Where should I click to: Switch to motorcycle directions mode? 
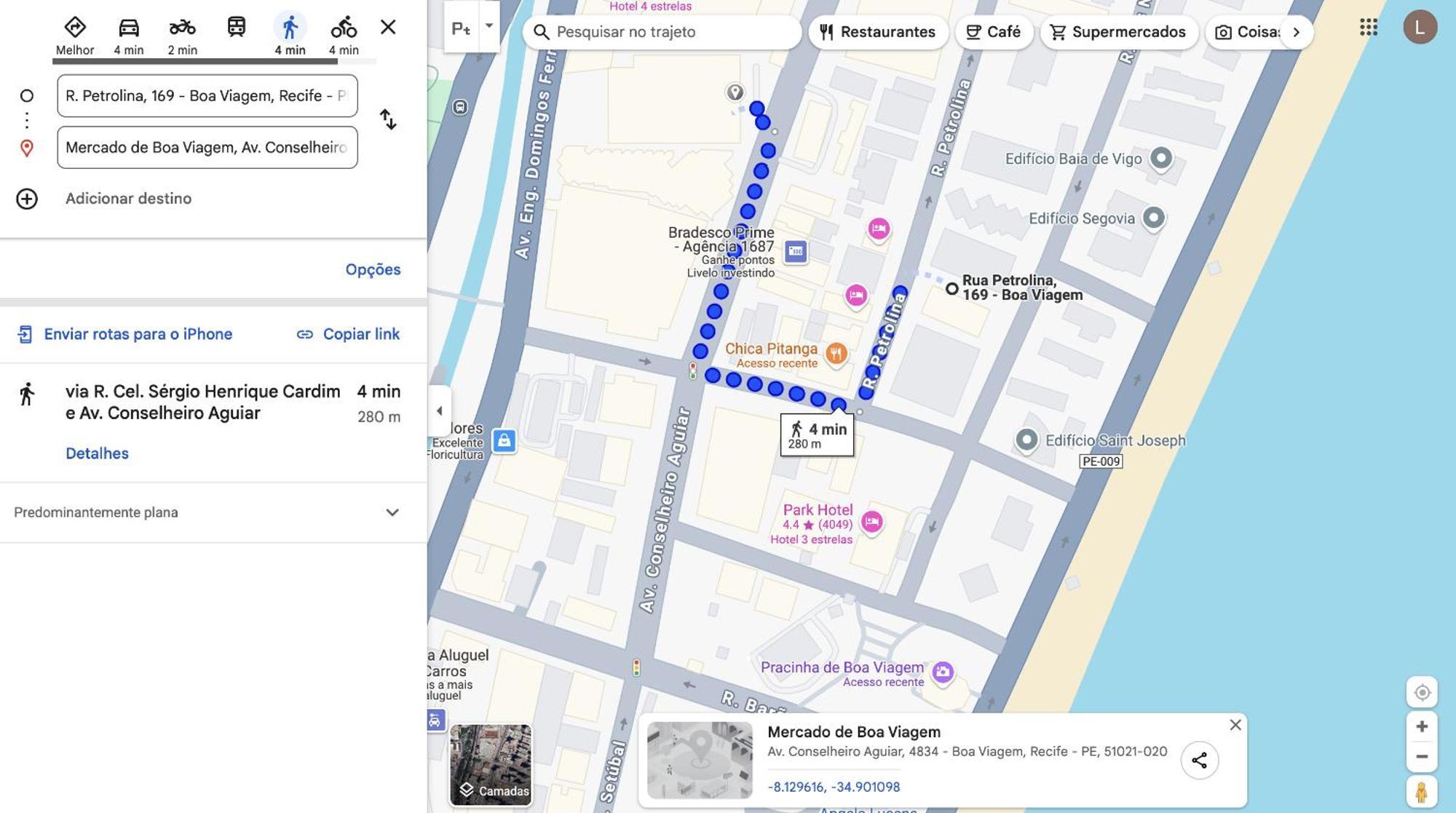coord(183,36)
